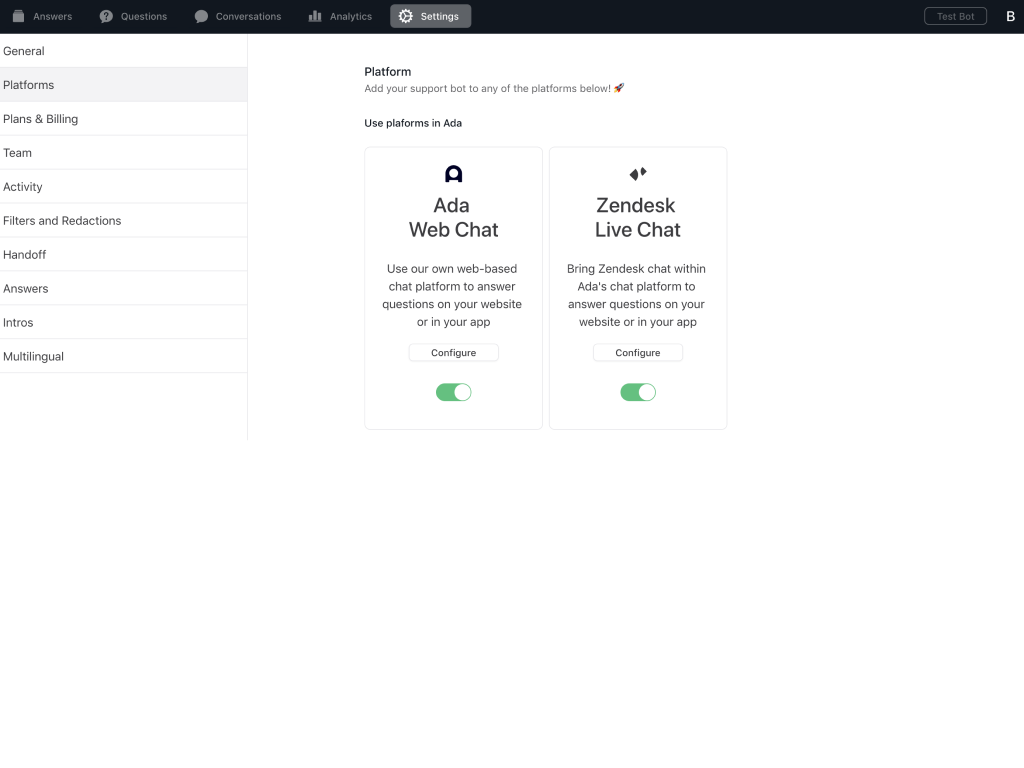Screen dimensions: 1024x768
Task: Open the Multilingual settings page
Action: click(33, 357)
